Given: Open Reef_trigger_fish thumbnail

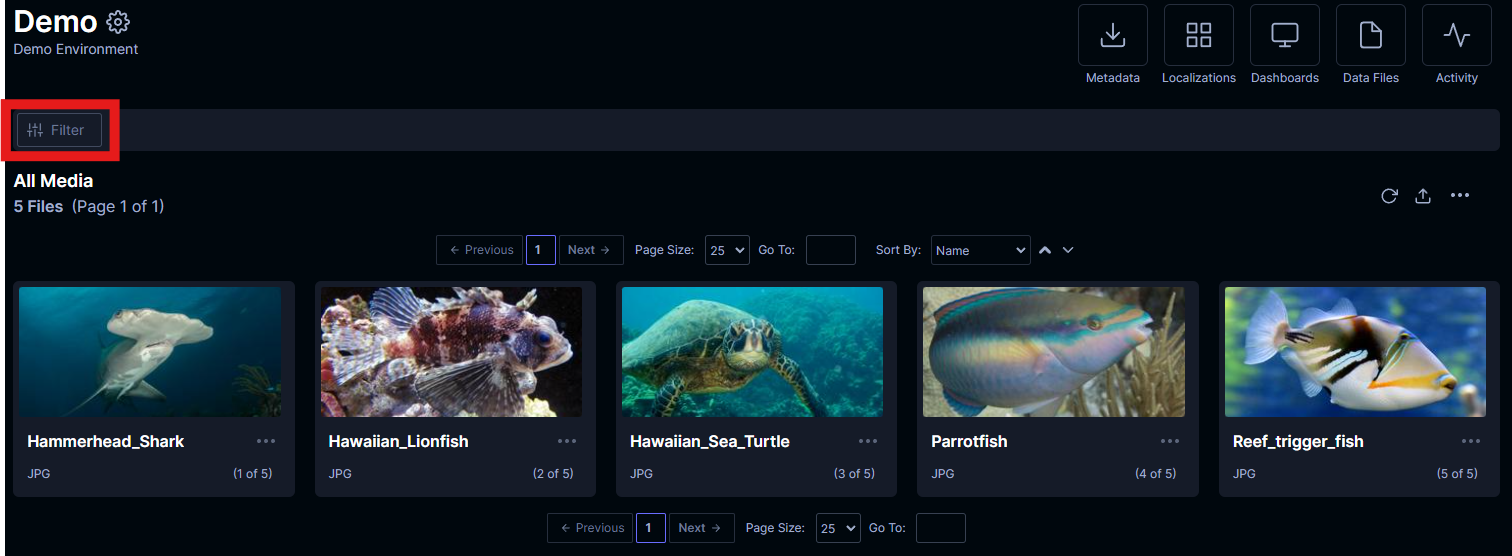Looking at the screenshot, I should (x=1355, y=352).
